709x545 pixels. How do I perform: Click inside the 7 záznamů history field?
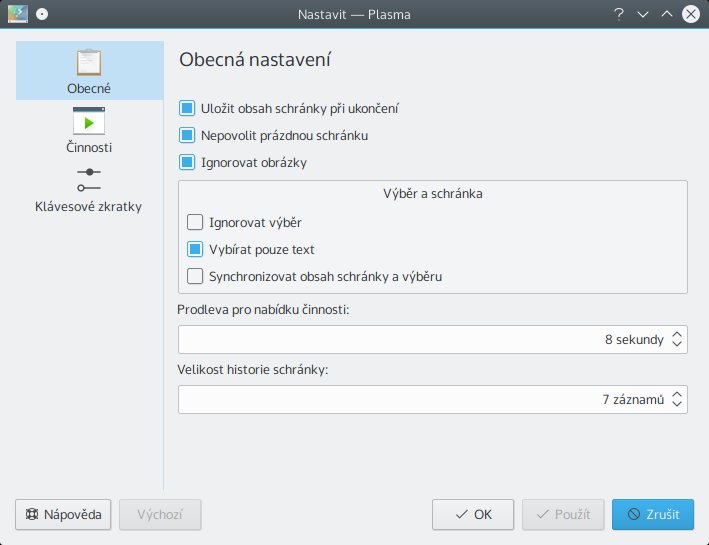click(420, 400)
